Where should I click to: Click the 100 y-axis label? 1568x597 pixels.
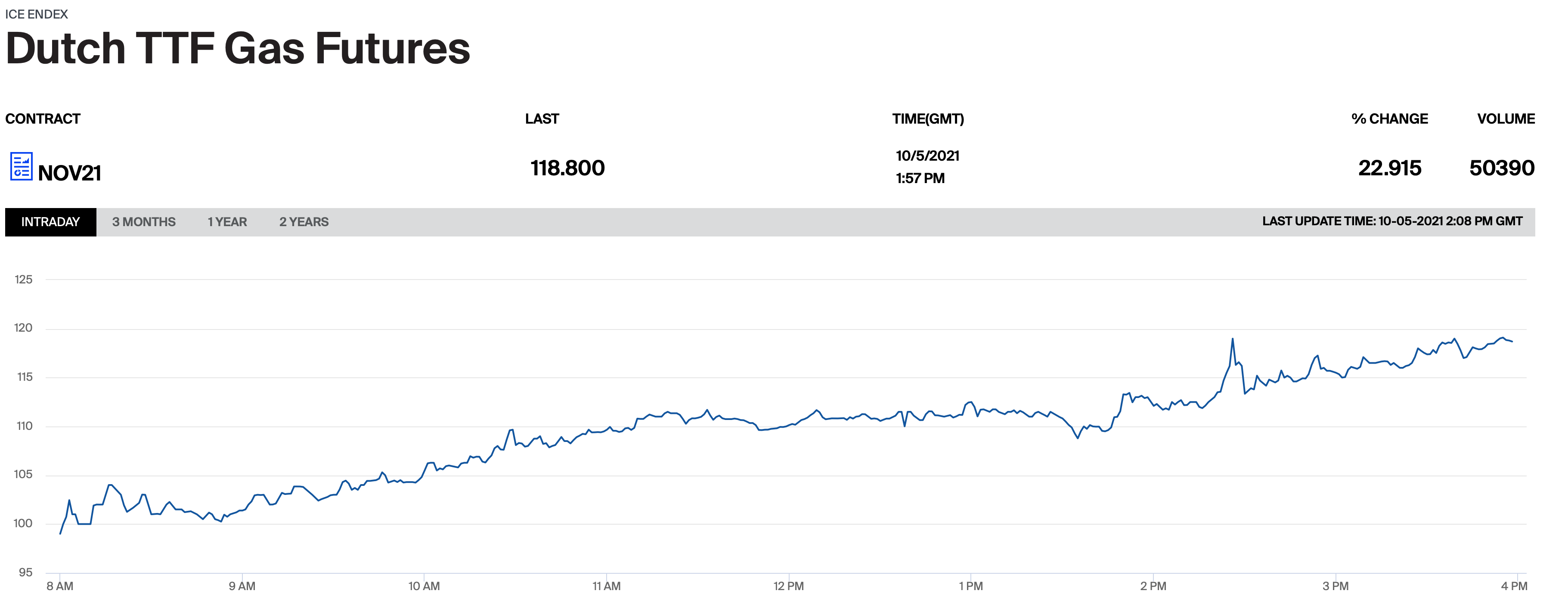pyautogui.click(x=23, y=523)
